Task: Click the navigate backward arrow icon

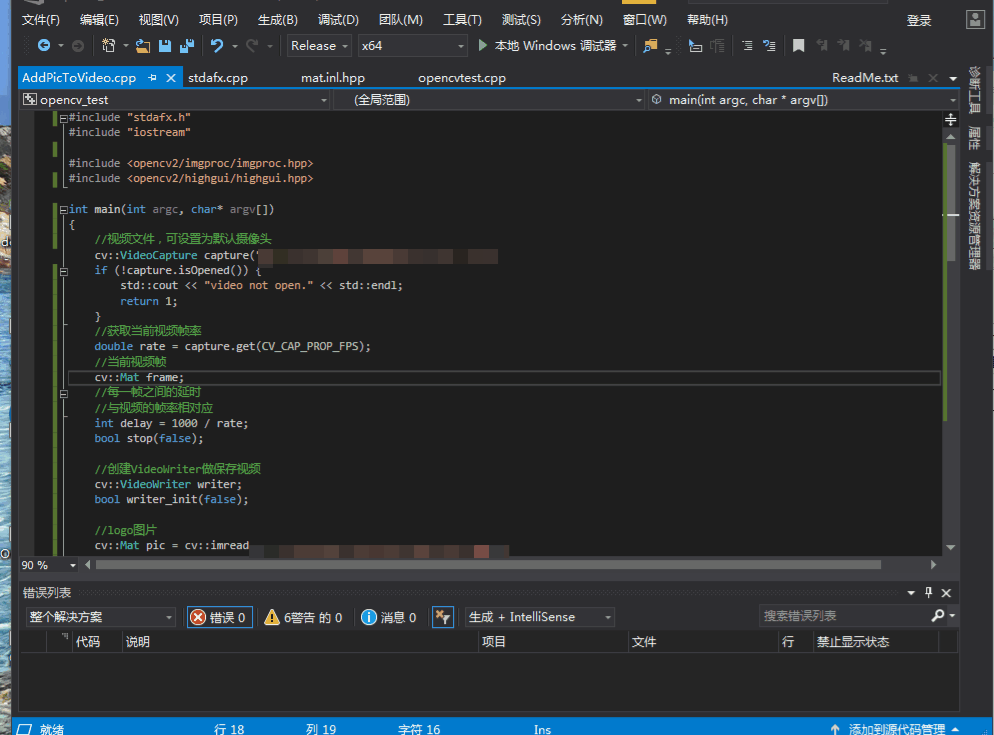Action: coord(44,46)
